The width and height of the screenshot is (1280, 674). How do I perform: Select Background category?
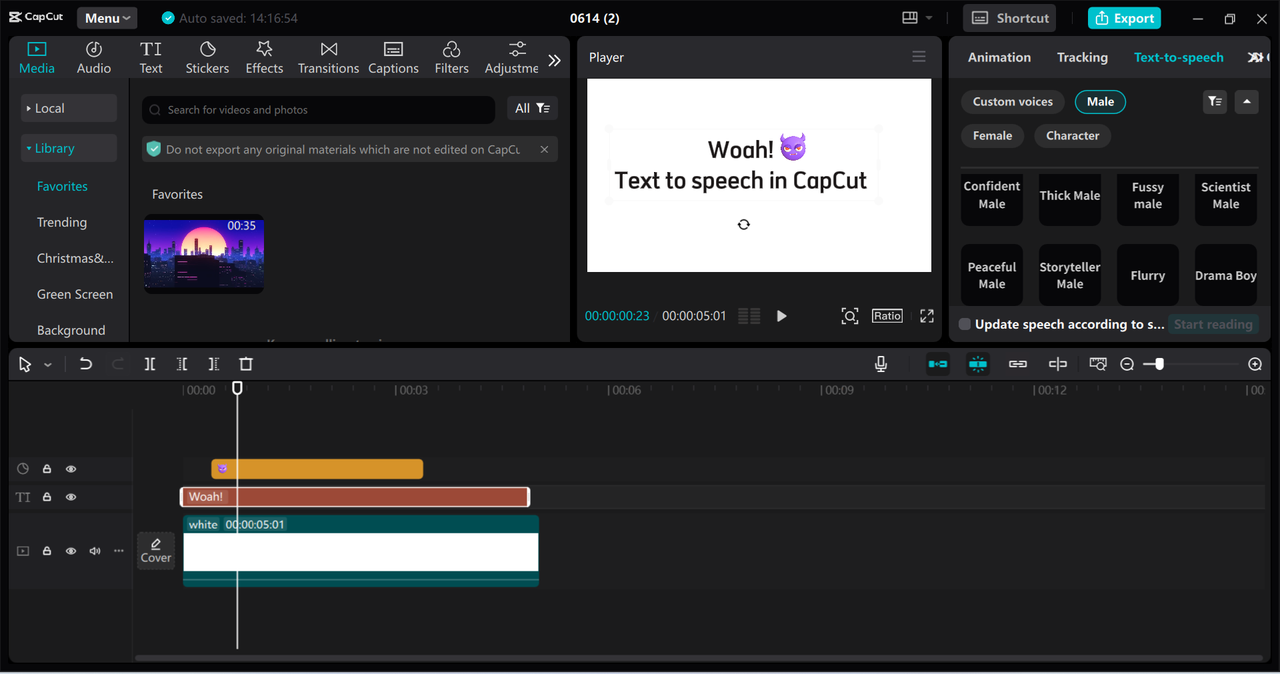[x=71, y=330]
